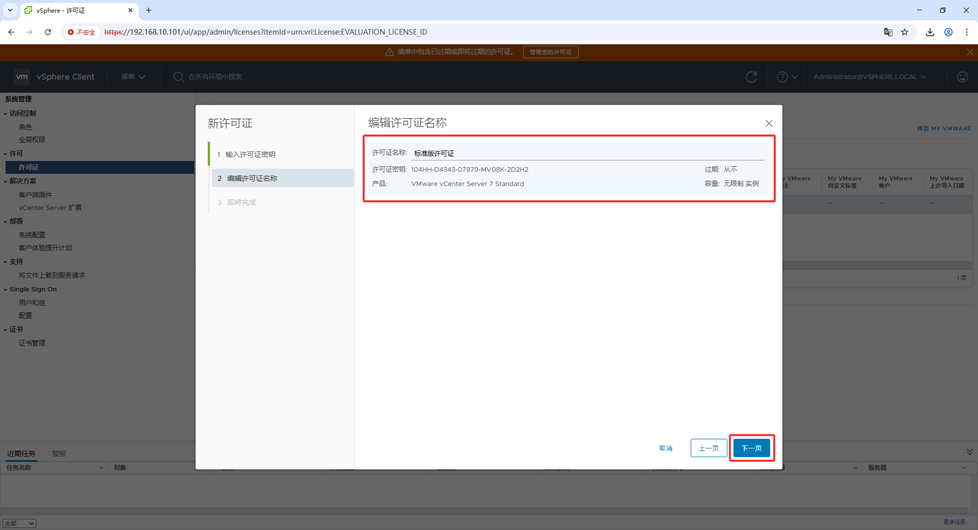Image resolution: width=978 pixels, height=530 pixels.
Task: Open the 菜单 dropdown
Action: coord(133,77)
